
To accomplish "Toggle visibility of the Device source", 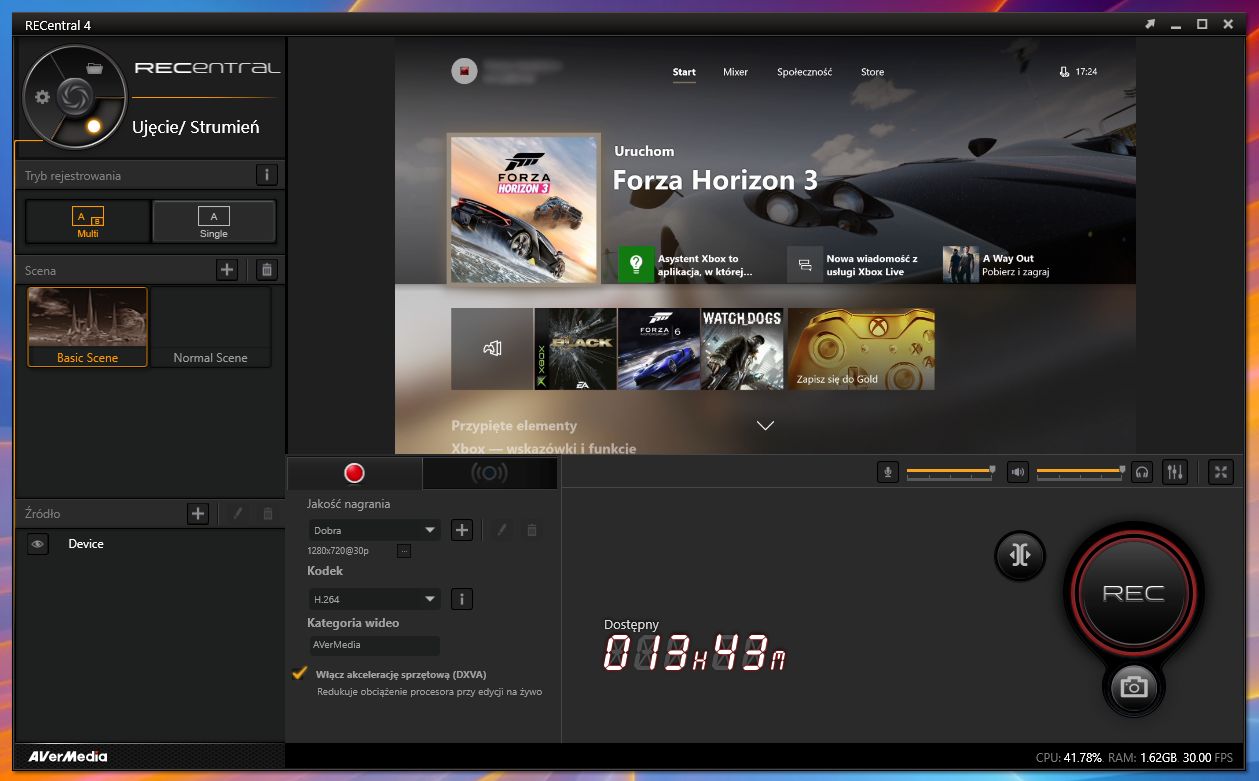I will point(37,544).
